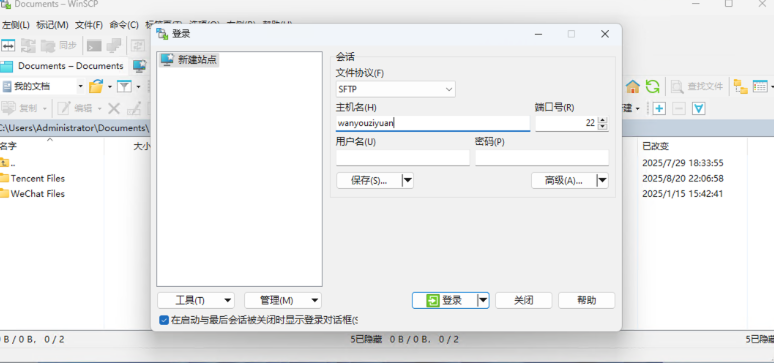Click the 查找文件 find files button
The width and height of the screenshot is (774, 363).
click(697, 86)
